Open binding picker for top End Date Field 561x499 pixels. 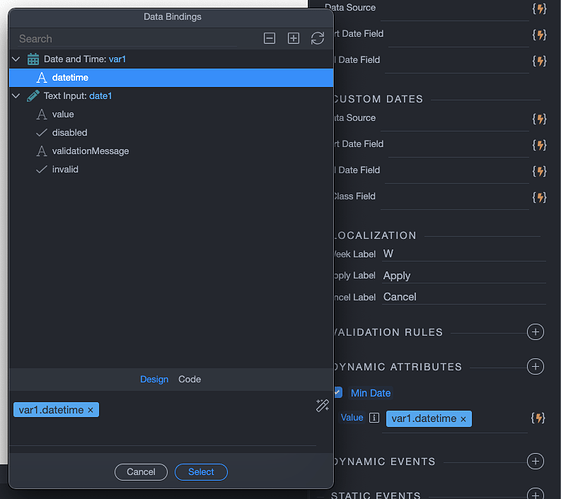coord(539,61)
